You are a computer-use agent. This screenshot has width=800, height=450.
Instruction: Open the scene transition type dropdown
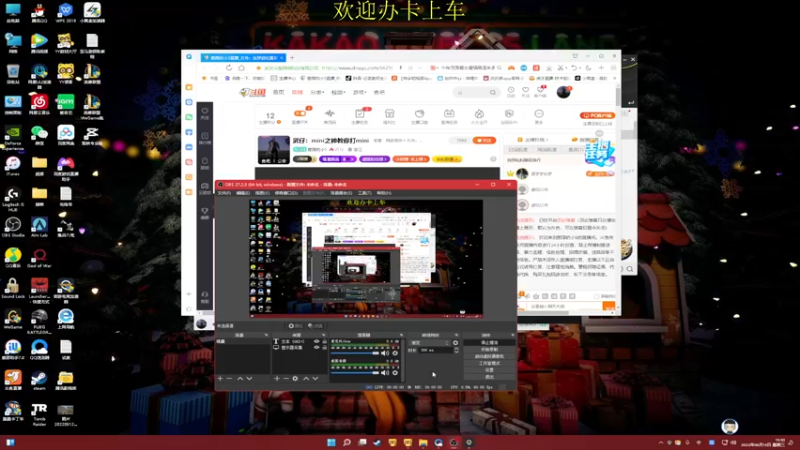[429, 343]
